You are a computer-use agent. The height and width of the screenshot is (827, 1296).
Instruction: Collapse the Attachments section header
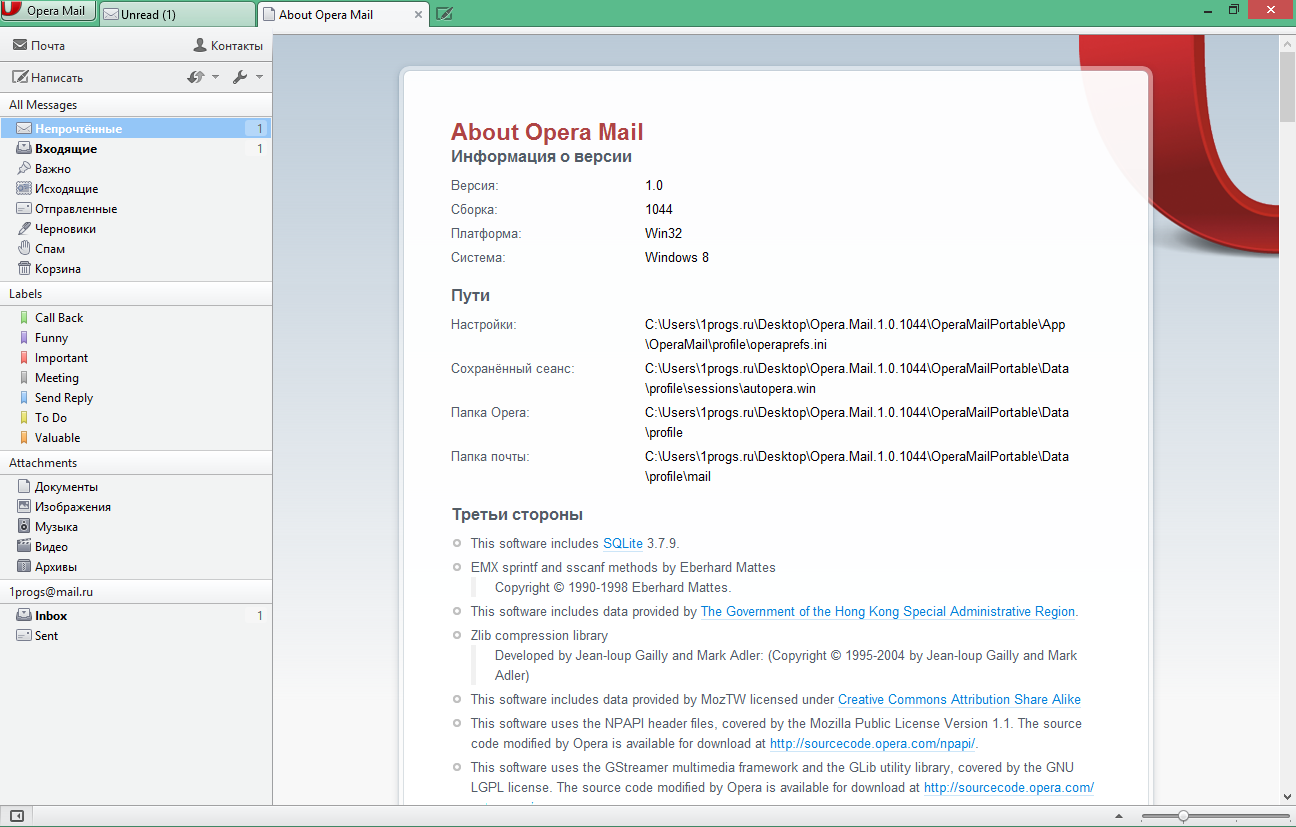(136, 463)
